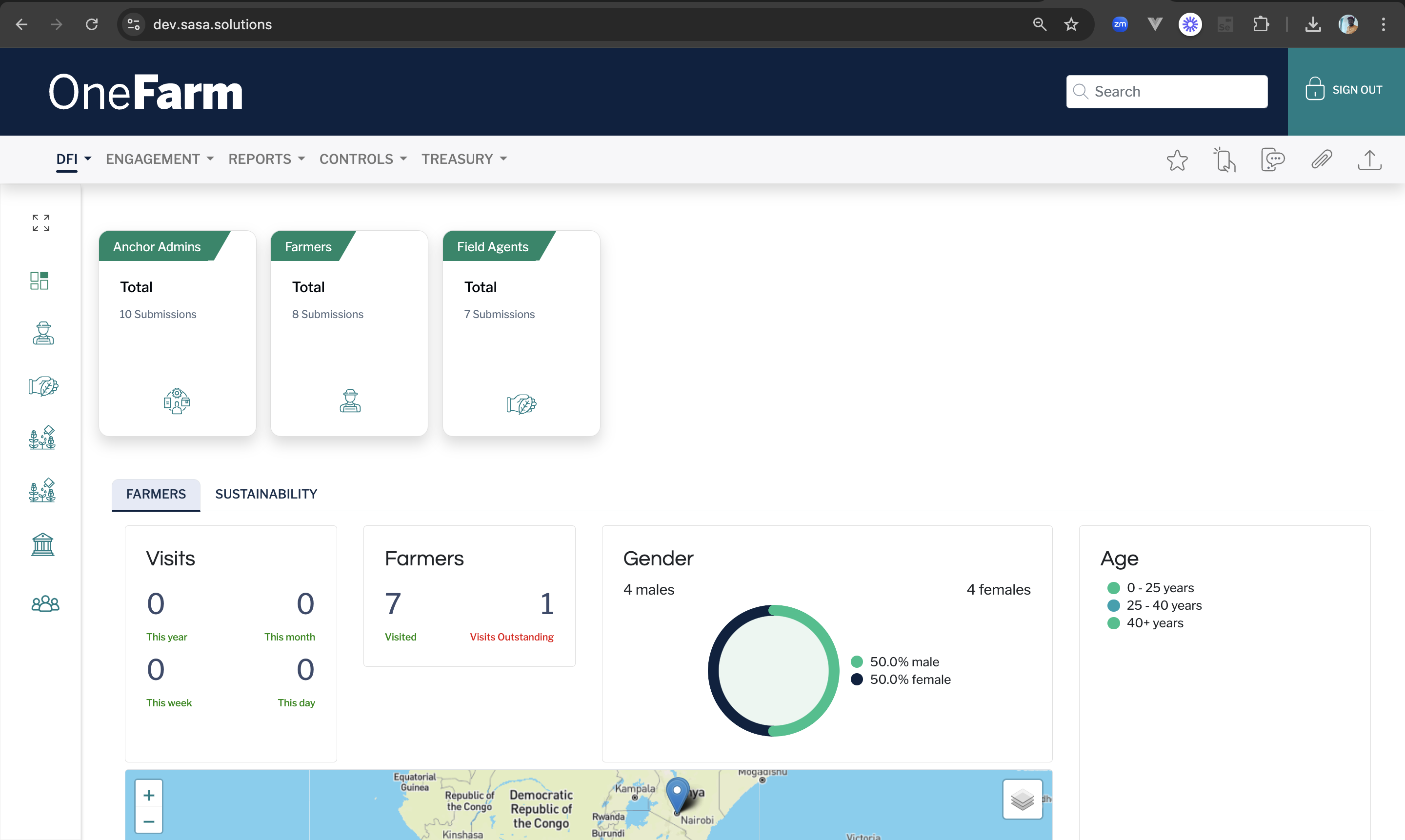Click the fullscreen expand icon in sidebar
The height and width of the screenshot is (840, 1405).
click(x=41, y=223)
